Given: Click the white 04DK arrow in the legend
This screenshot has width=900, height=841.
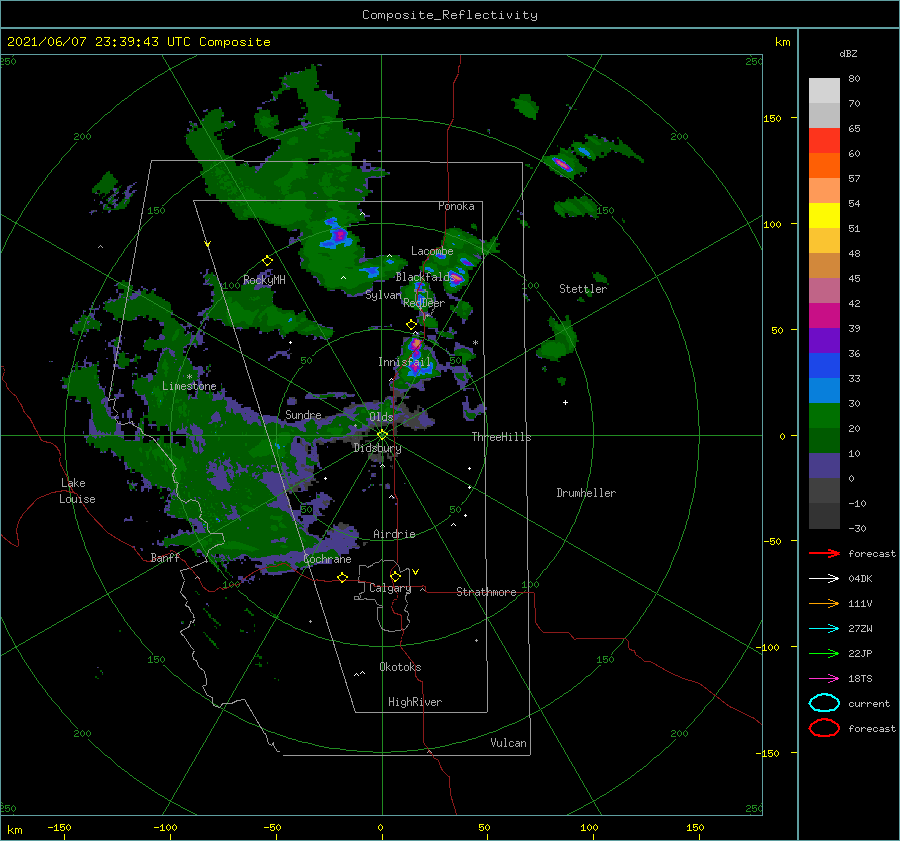Looking at the screenshot, I should pos(824,578).
